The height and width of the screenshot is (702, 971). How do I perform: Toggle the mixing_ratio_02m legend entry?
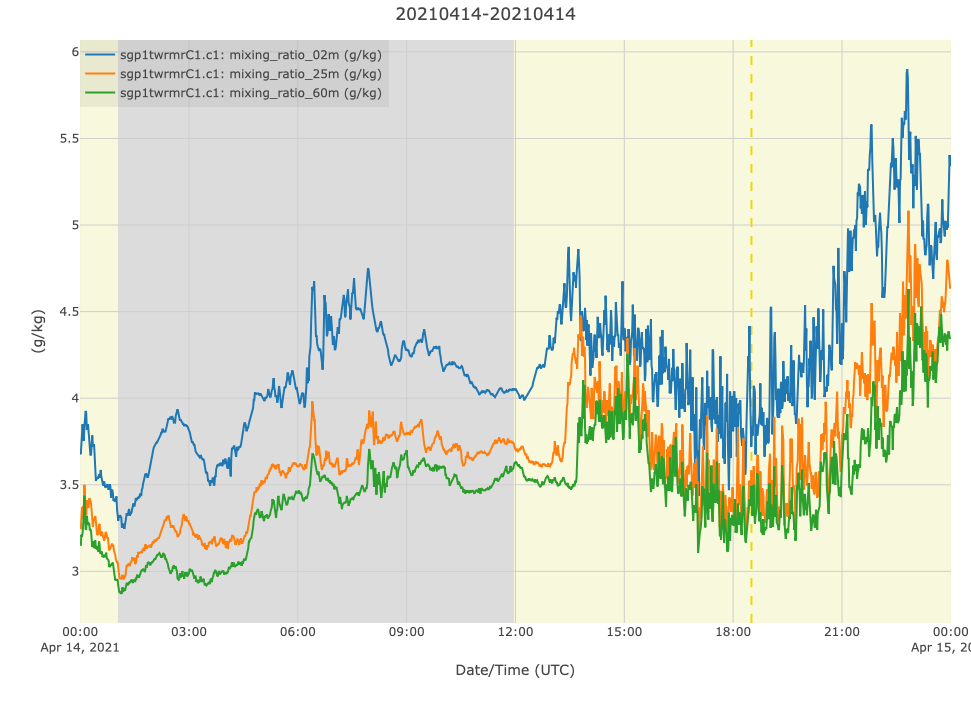tap(234, 54)
